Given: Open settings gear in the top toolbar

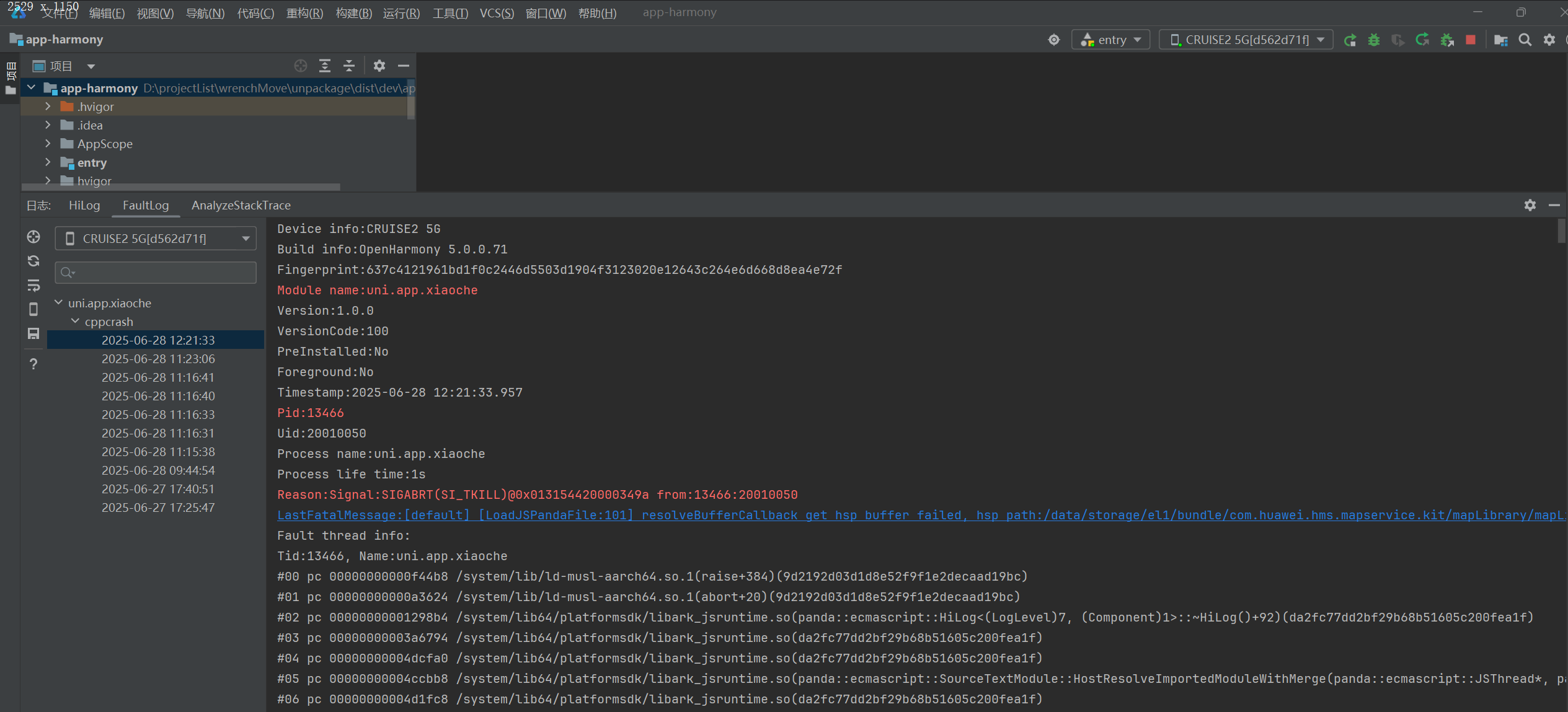Looking at the screenshot, I should click(x=1549, y=40).
